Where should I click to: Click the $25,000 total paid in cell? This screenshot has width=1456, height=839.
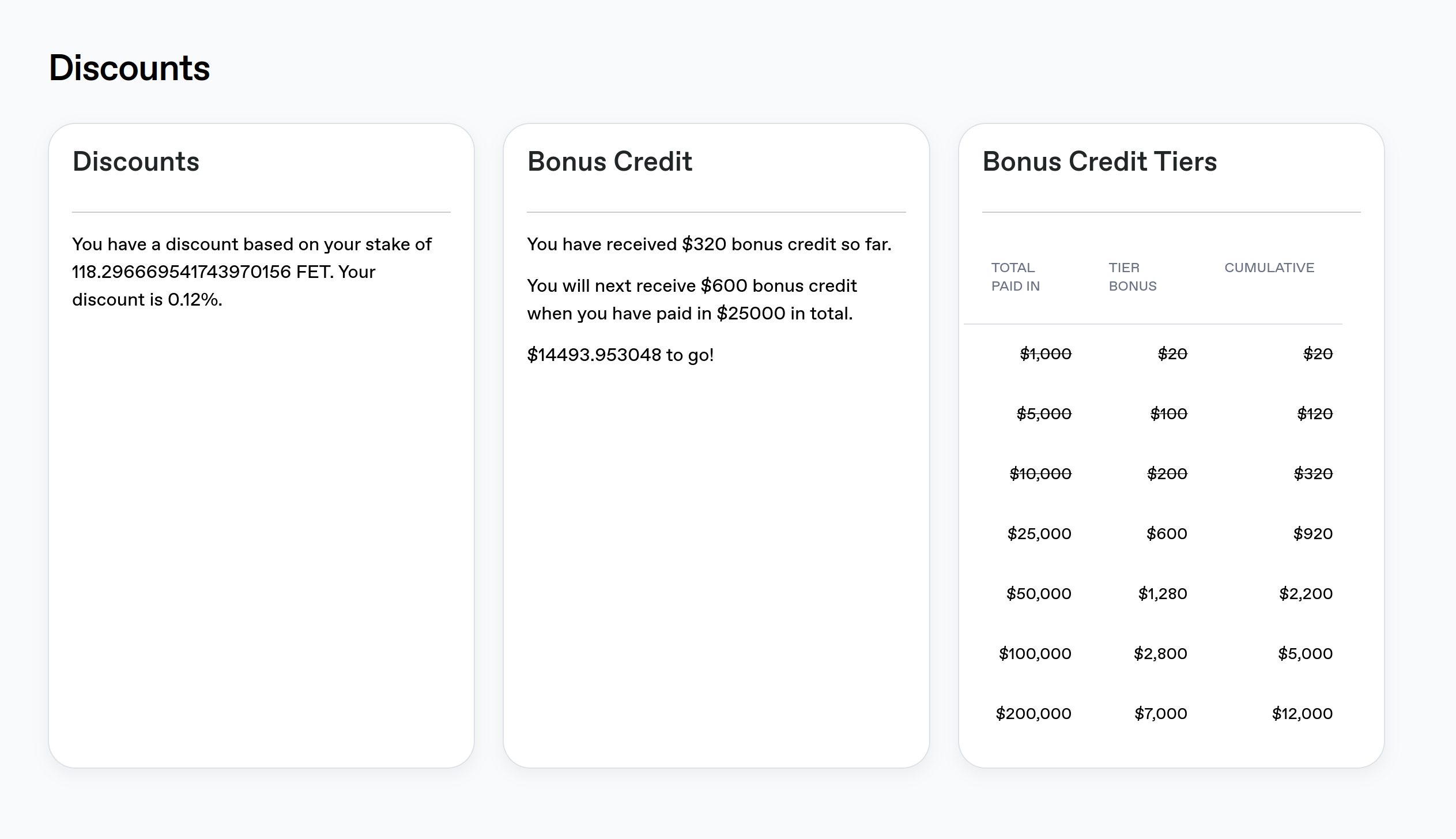(1039, 533)
